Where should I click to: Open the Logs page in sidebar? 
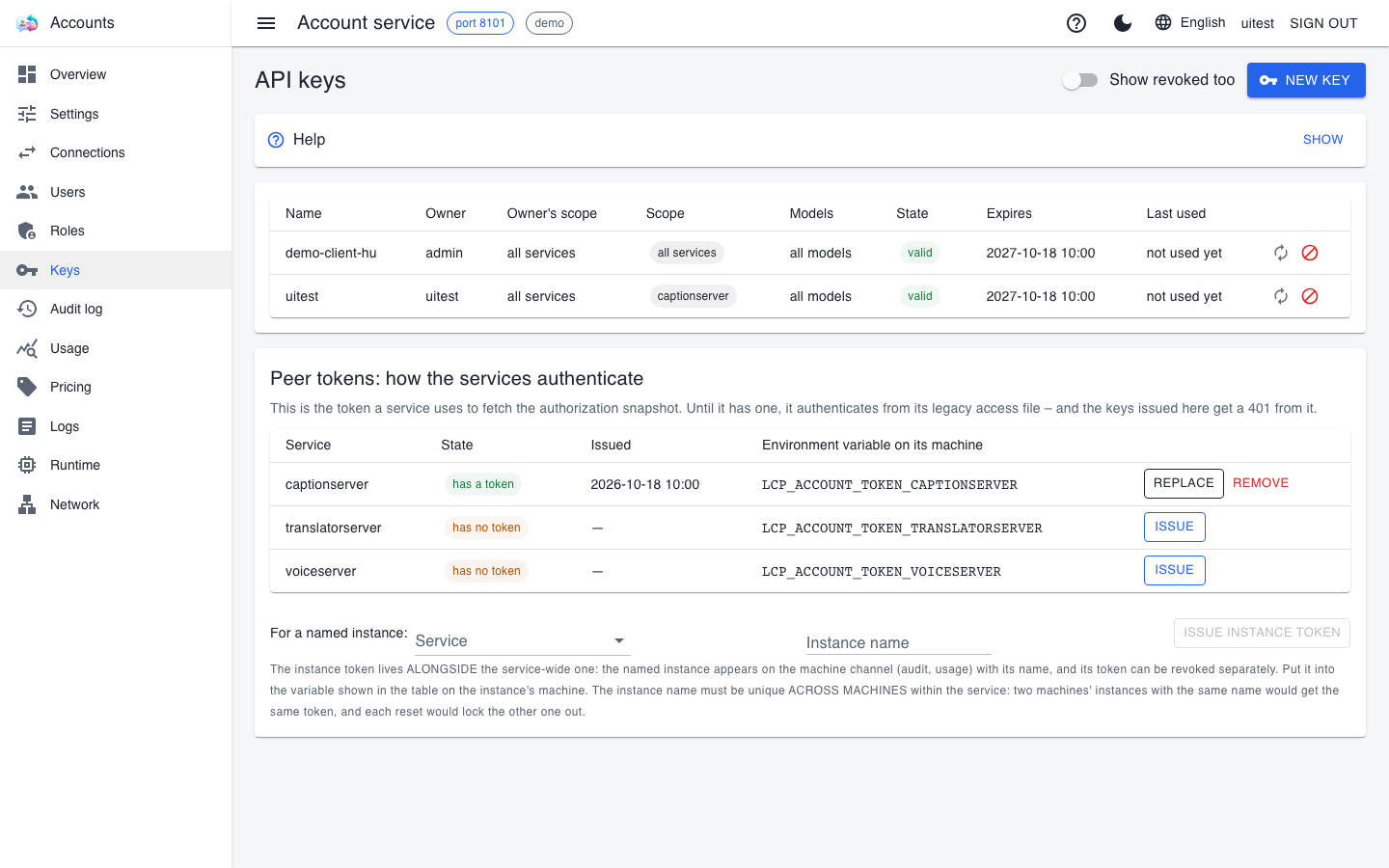116,426
